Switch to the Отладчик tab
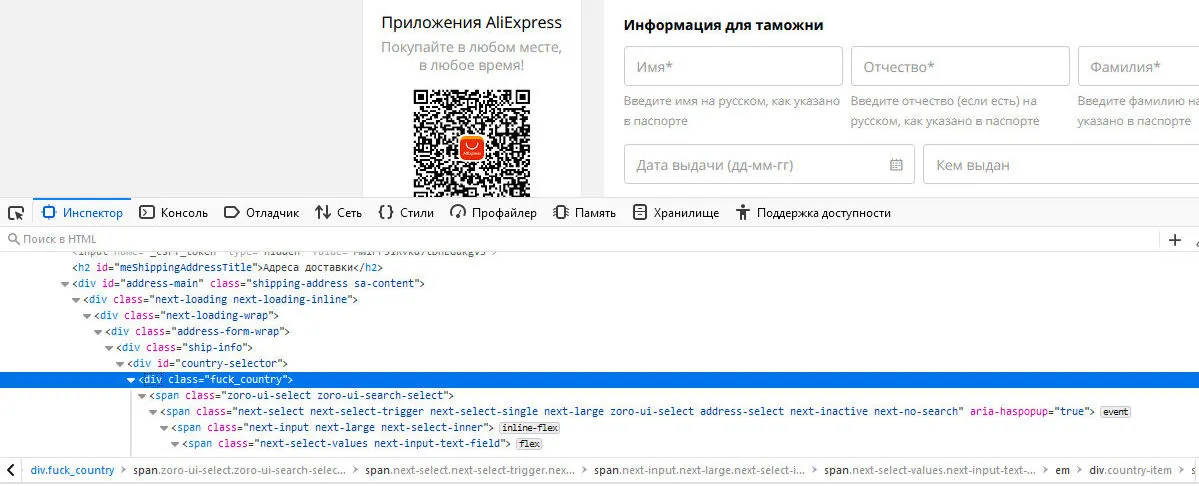This screenshot has height=486, width=1199. pos(261,213)
